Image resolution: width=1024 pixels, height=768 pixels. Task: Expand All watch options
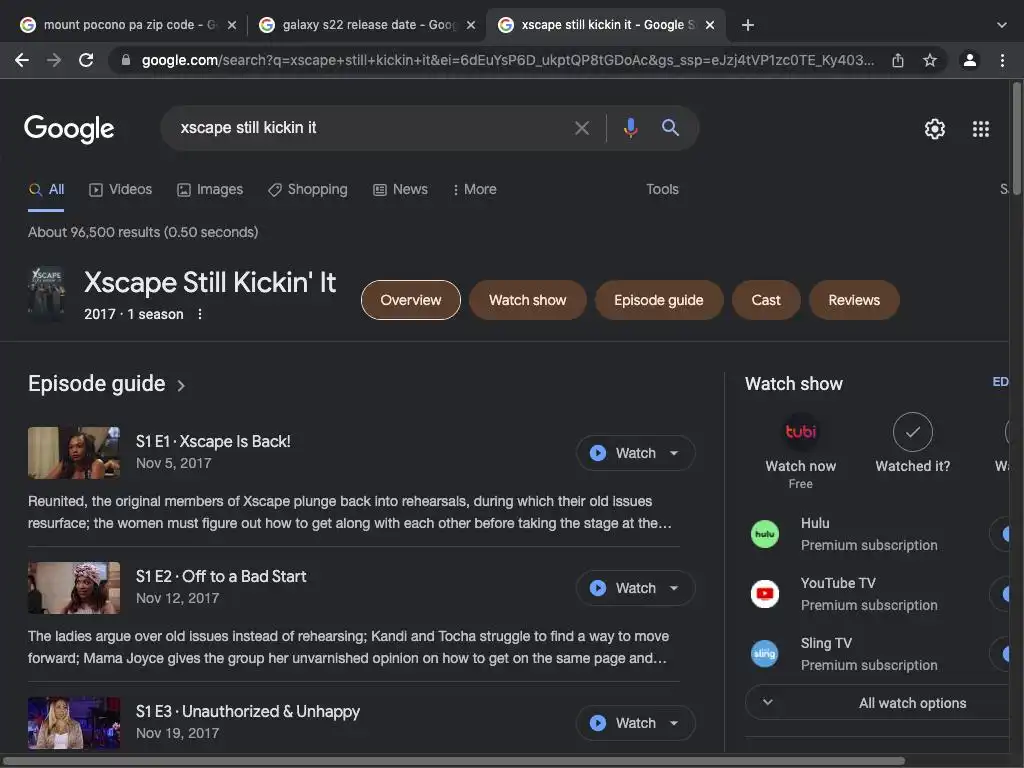877,703
